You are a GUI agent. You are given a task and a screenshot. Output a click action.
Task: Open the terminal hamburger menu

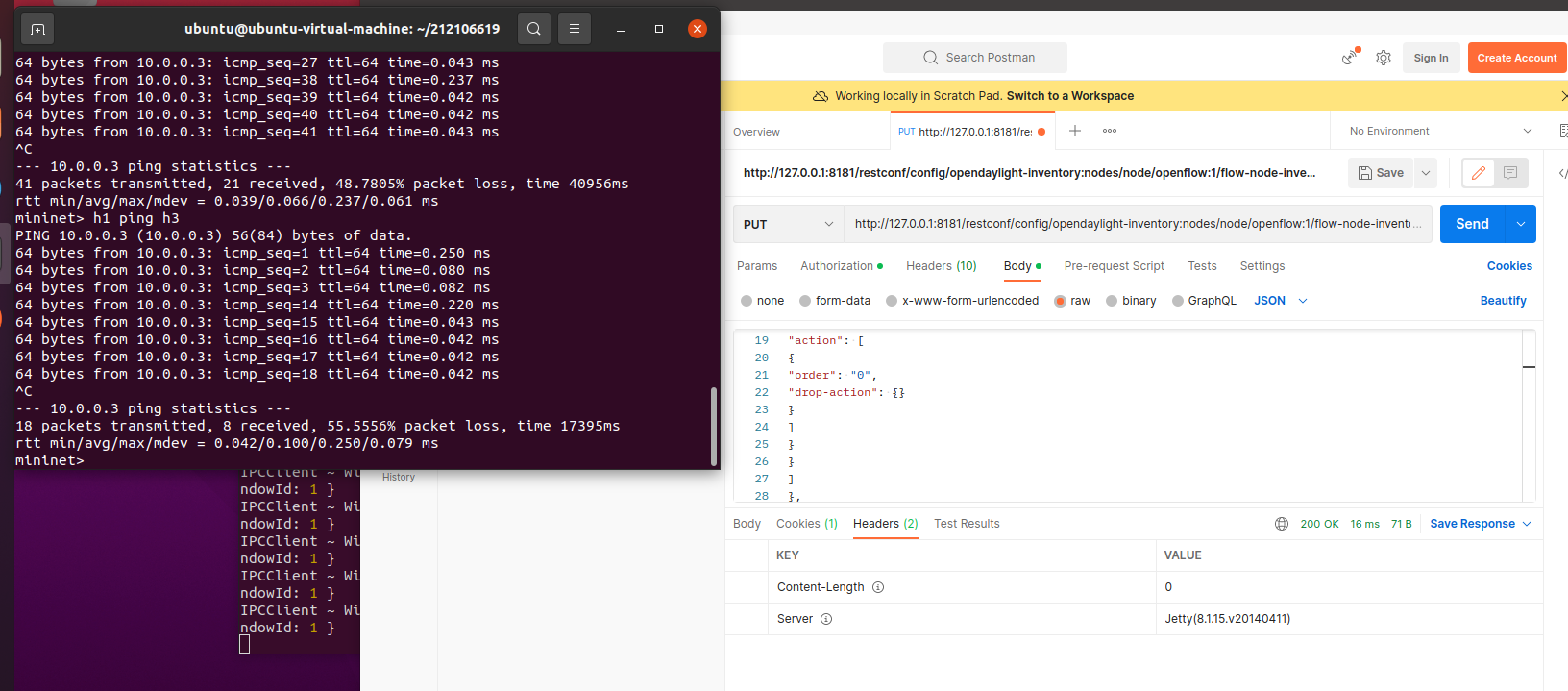coord(575,29)
